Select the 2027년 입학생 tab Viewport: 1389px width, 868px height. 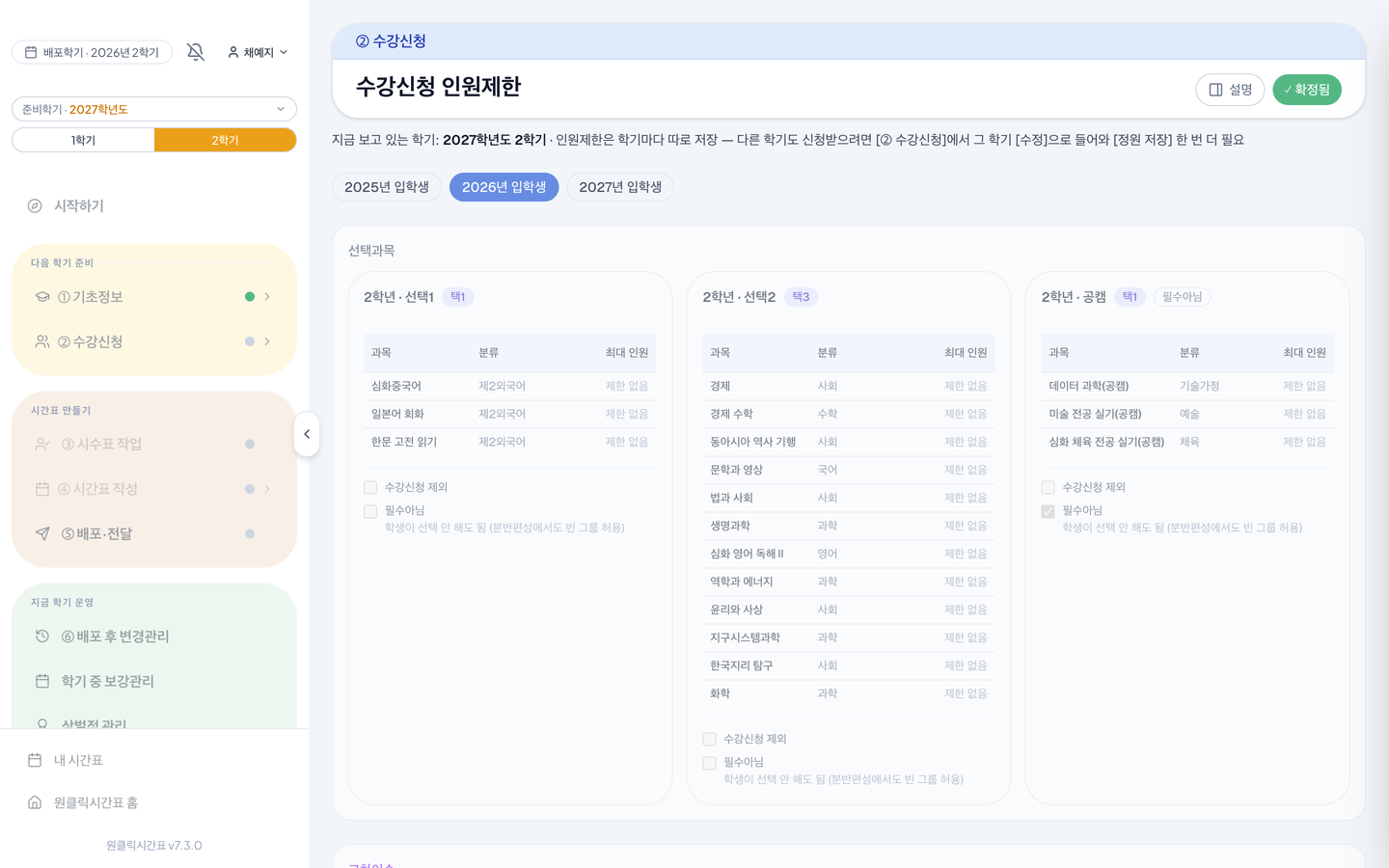click(x=620, y=187)
